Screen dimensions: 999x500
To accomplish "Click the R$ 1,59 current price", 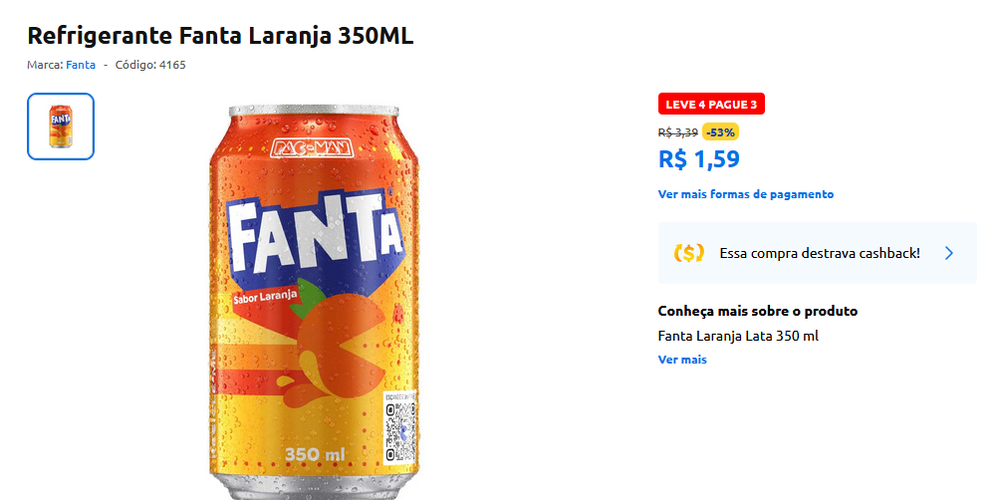I will [x=699, y=159].
